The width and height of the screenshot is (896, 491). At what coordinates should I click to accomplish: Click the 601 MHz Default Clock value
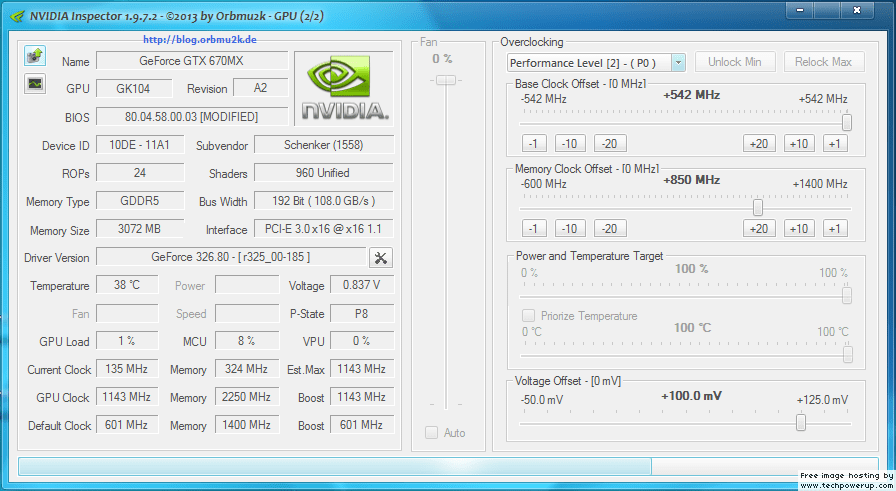coord(127,425)
